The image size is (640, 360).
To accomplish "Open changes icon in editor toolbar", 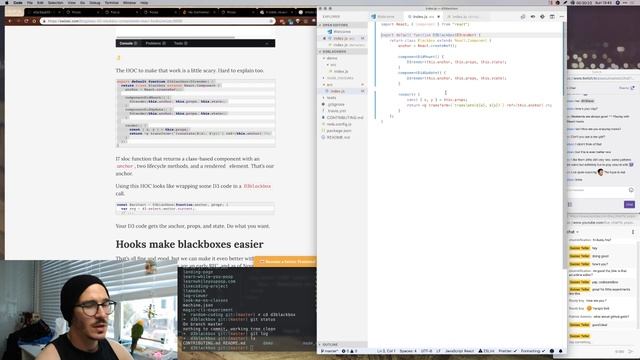I will pos(523,17).
